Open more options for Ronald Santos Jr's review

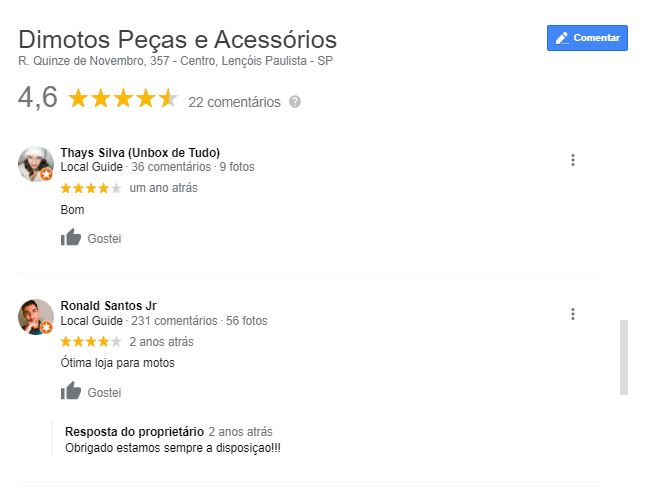[x=573, y=314]
